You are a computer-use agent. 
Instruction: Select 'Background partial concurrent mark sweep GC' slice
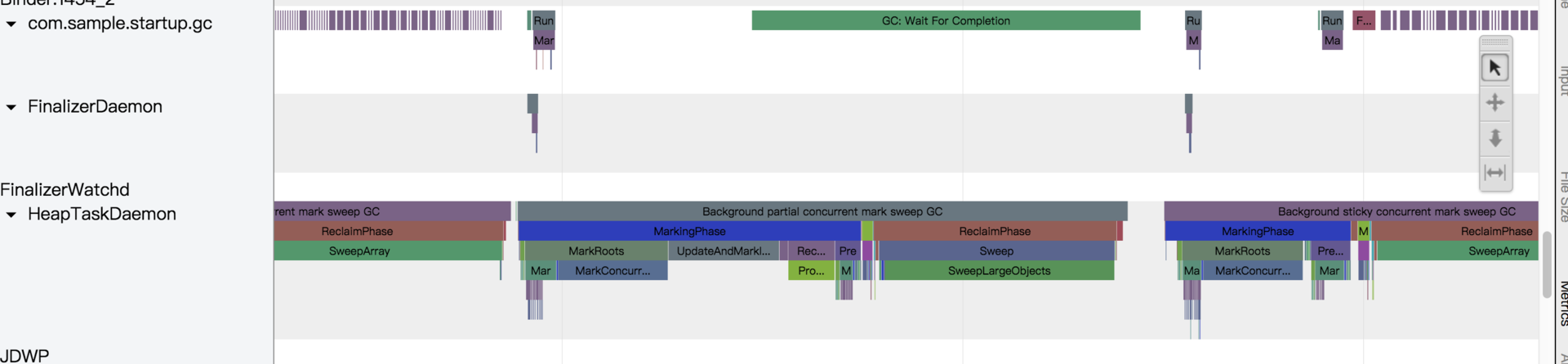pyautogui.click(x=822, y=212)
